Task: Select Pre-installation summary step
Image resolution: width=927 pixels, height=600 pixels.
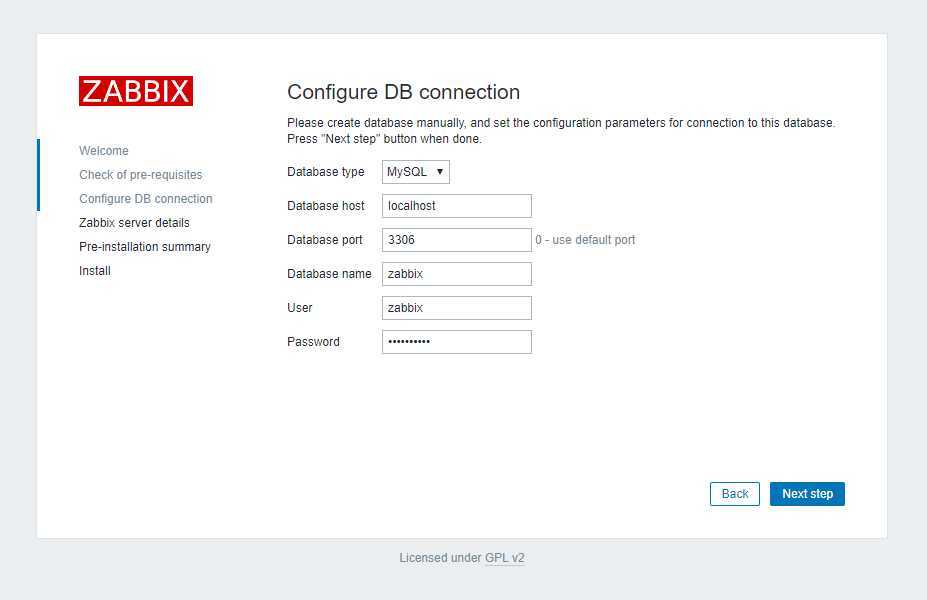Action: [x=145, y=247]
